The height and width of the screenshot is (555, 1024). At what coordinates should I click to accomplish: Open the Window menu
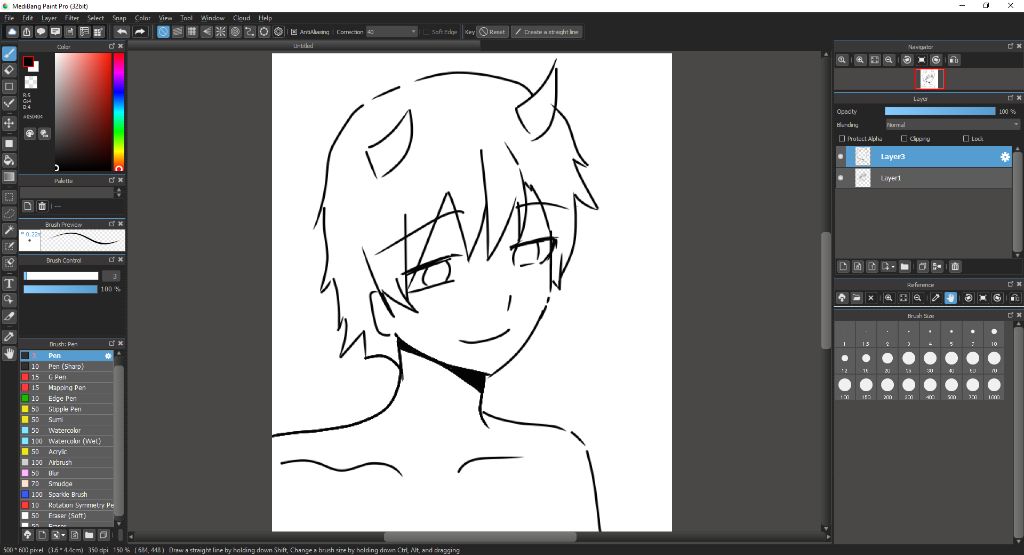pos(213,18)
